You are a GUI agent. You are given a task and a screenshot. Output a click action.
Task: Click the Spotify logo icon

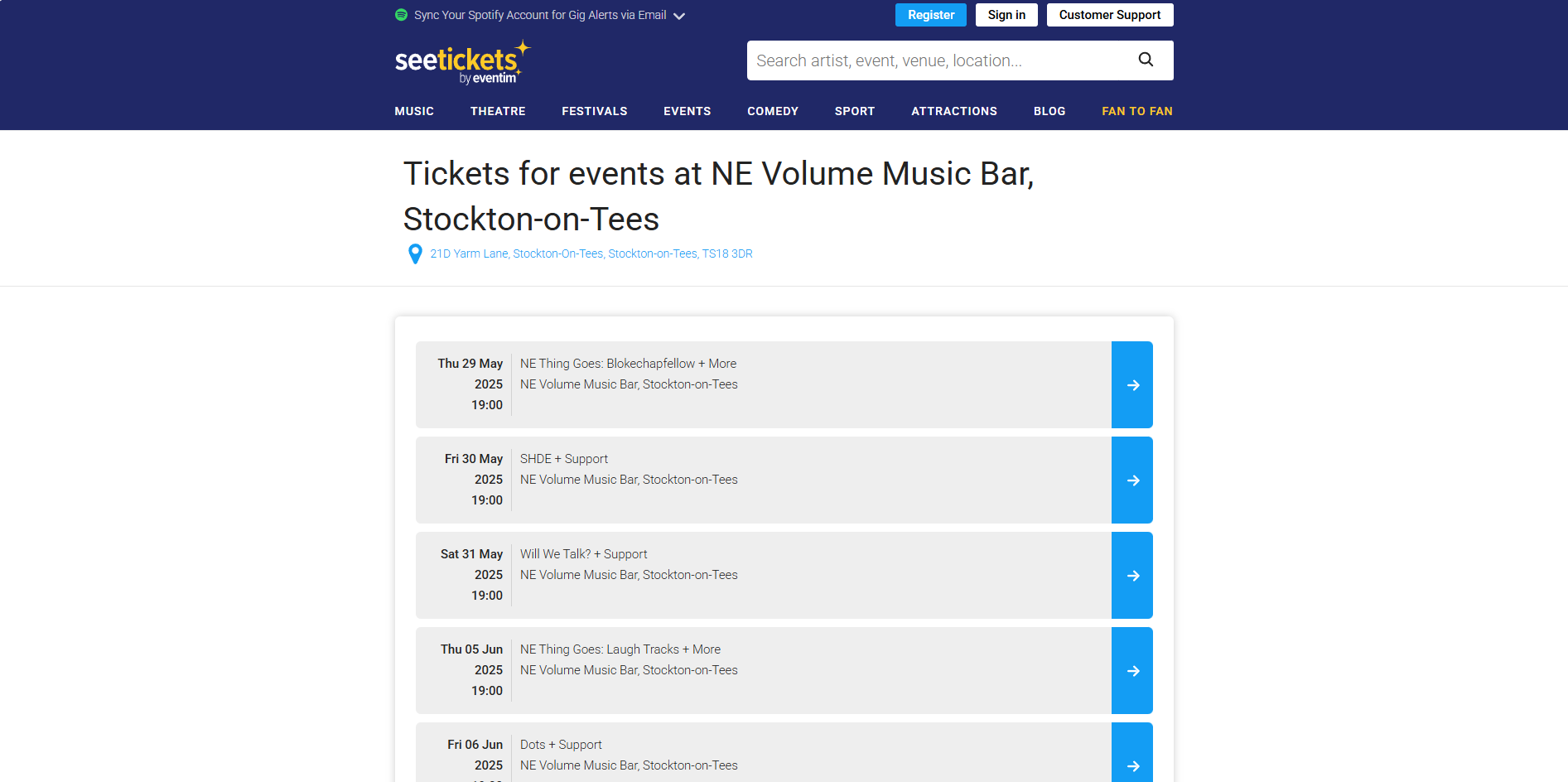point(401,15)
